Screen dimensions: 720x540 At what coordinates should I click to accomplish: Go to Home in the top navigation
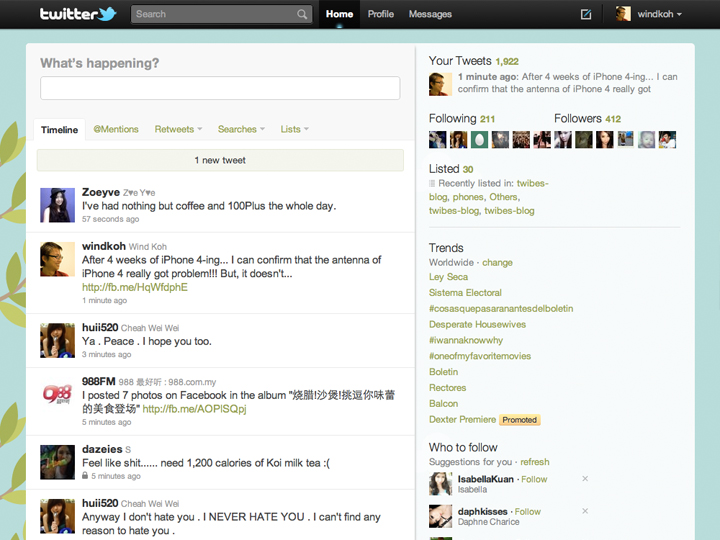(339, 14)
